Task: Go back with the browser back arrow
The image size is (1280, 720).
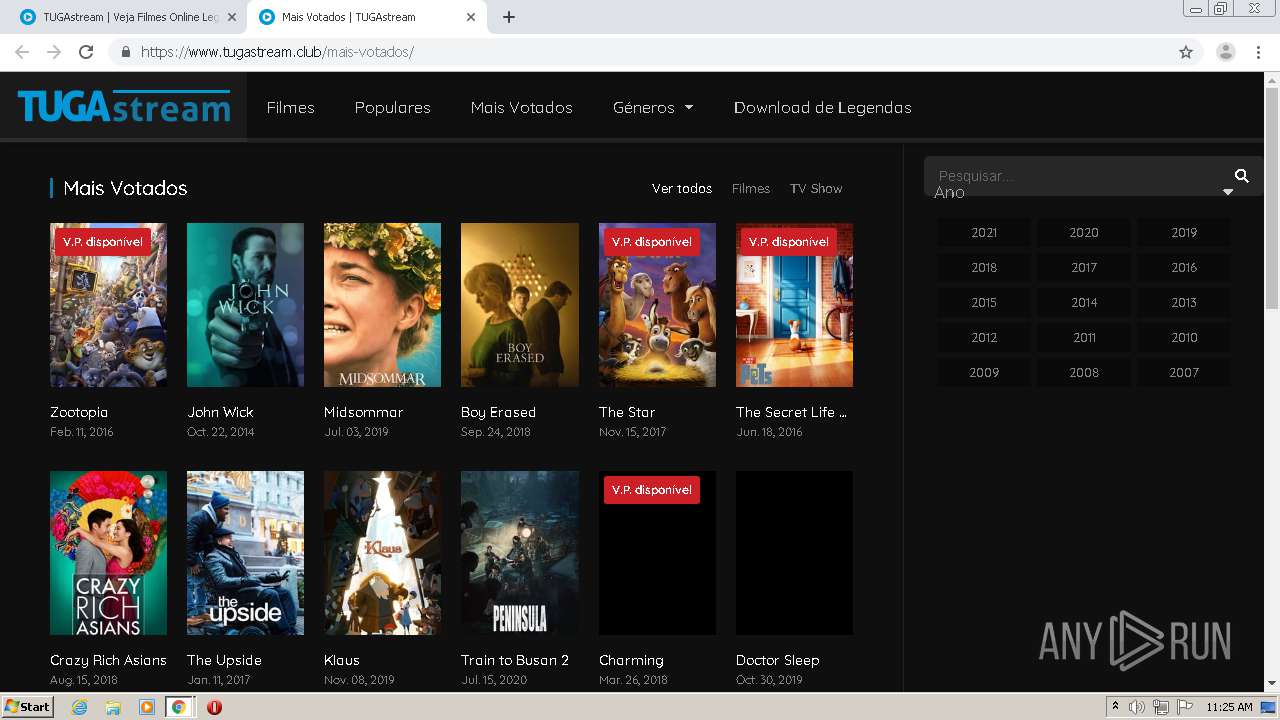Action: pyautogui.click(x=22, y=52)
